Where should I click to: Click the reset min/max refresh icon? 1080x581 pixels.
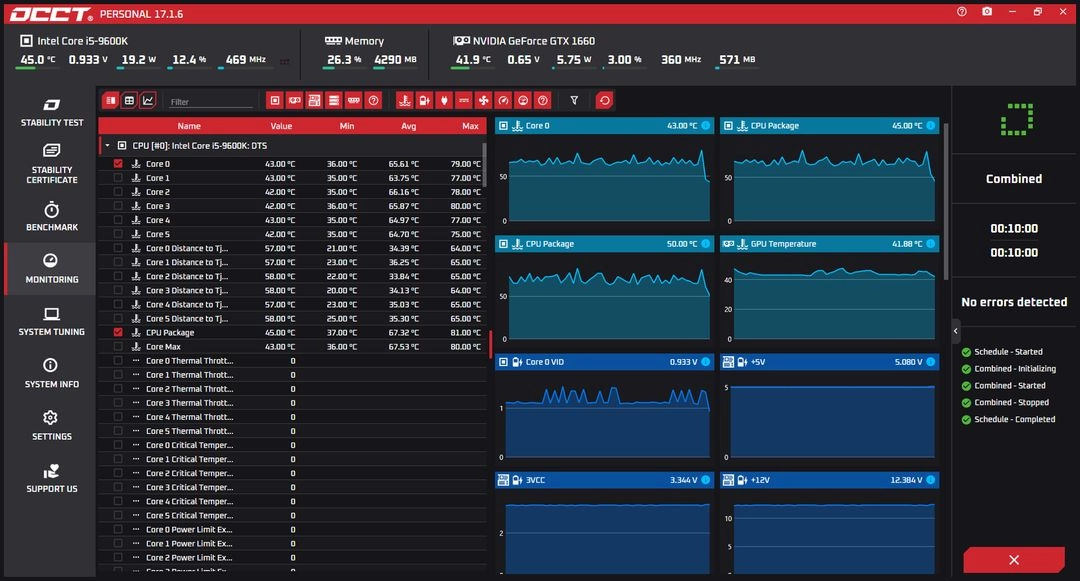(x=604, y=101)
